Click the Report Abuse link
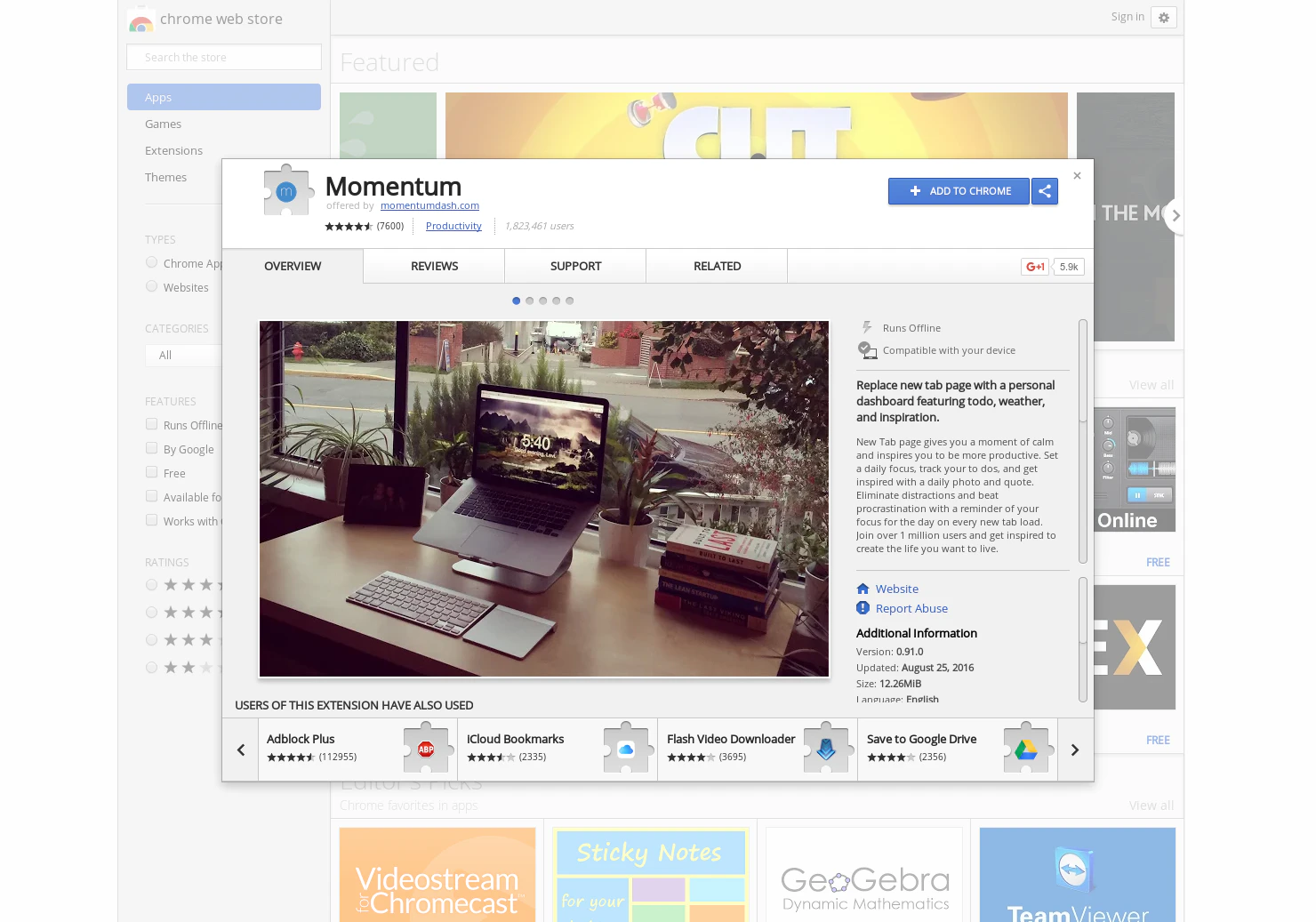The width and height of the screenshot is (1316, 922). pyautogui.click(x=911, y=608)
